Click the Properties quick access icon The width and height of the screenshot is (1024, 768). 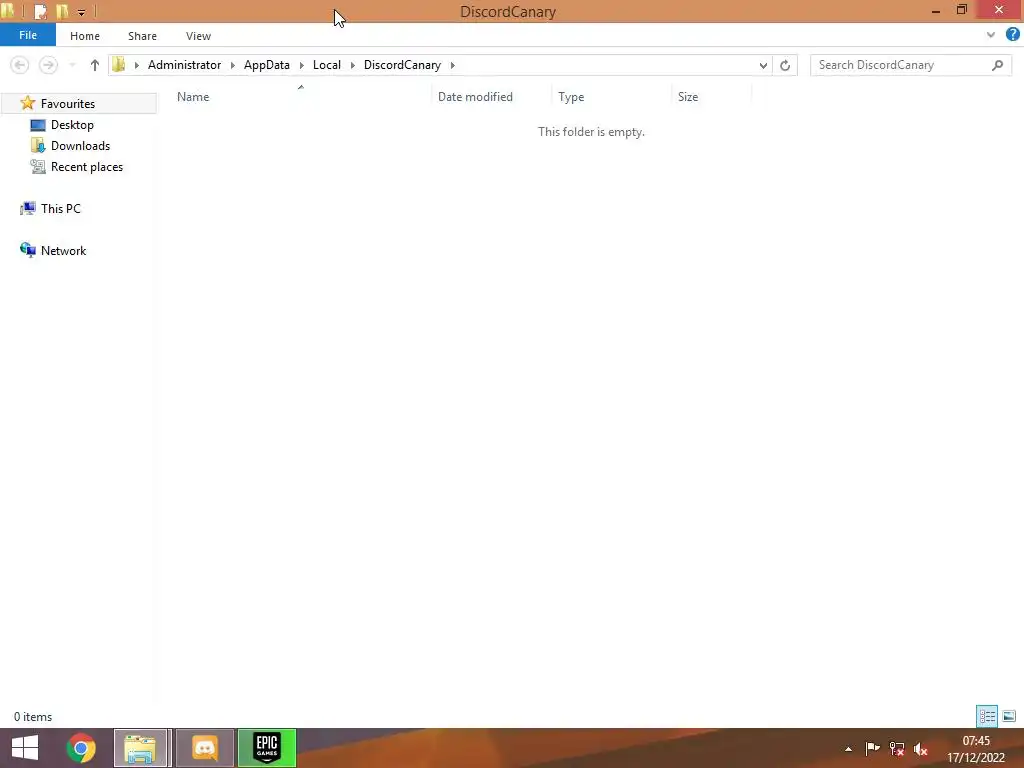tap(40, 12)
